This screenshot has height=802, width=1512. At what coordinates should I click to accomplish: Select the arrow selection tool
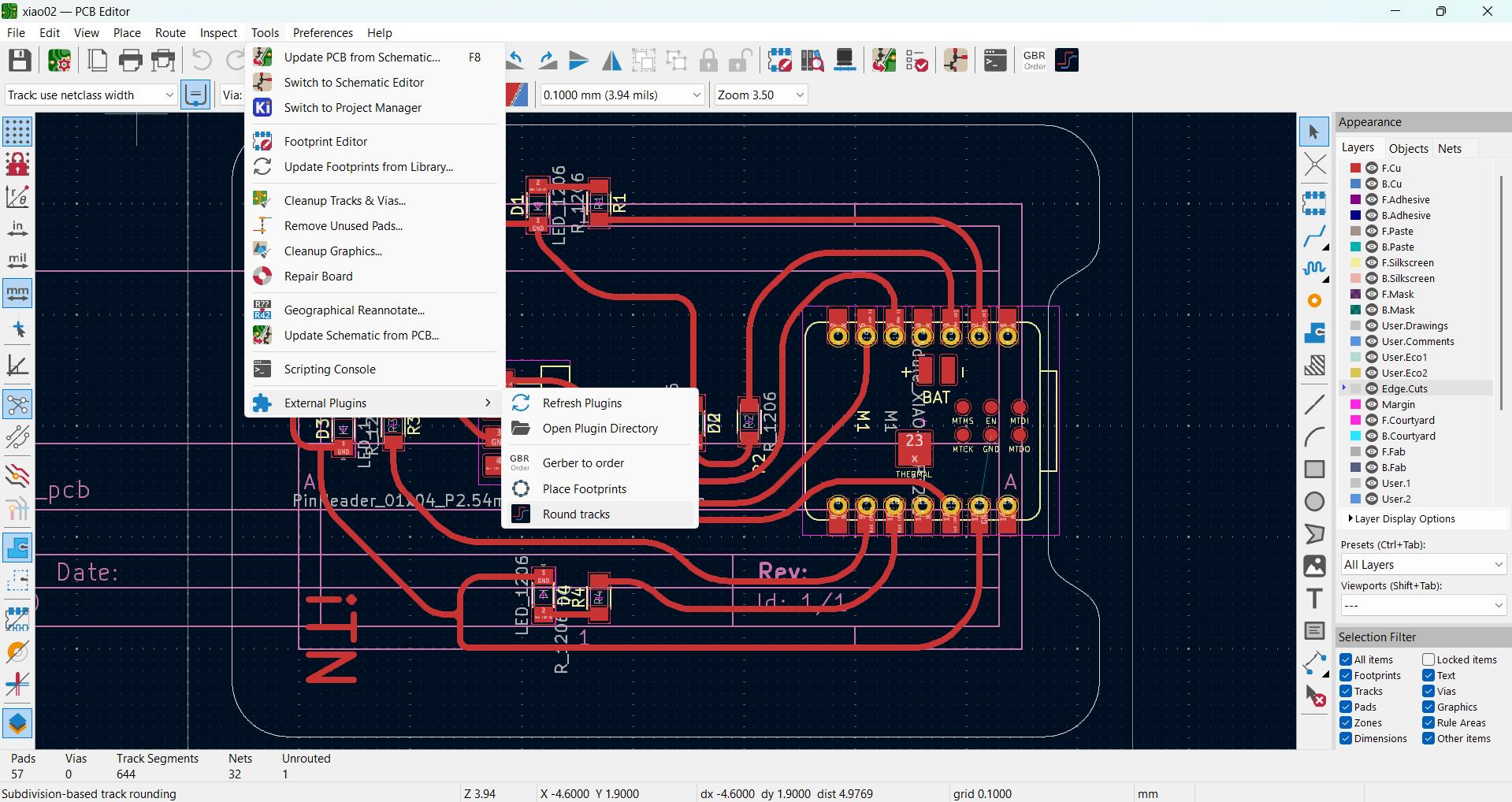[x=1313, y=132]
